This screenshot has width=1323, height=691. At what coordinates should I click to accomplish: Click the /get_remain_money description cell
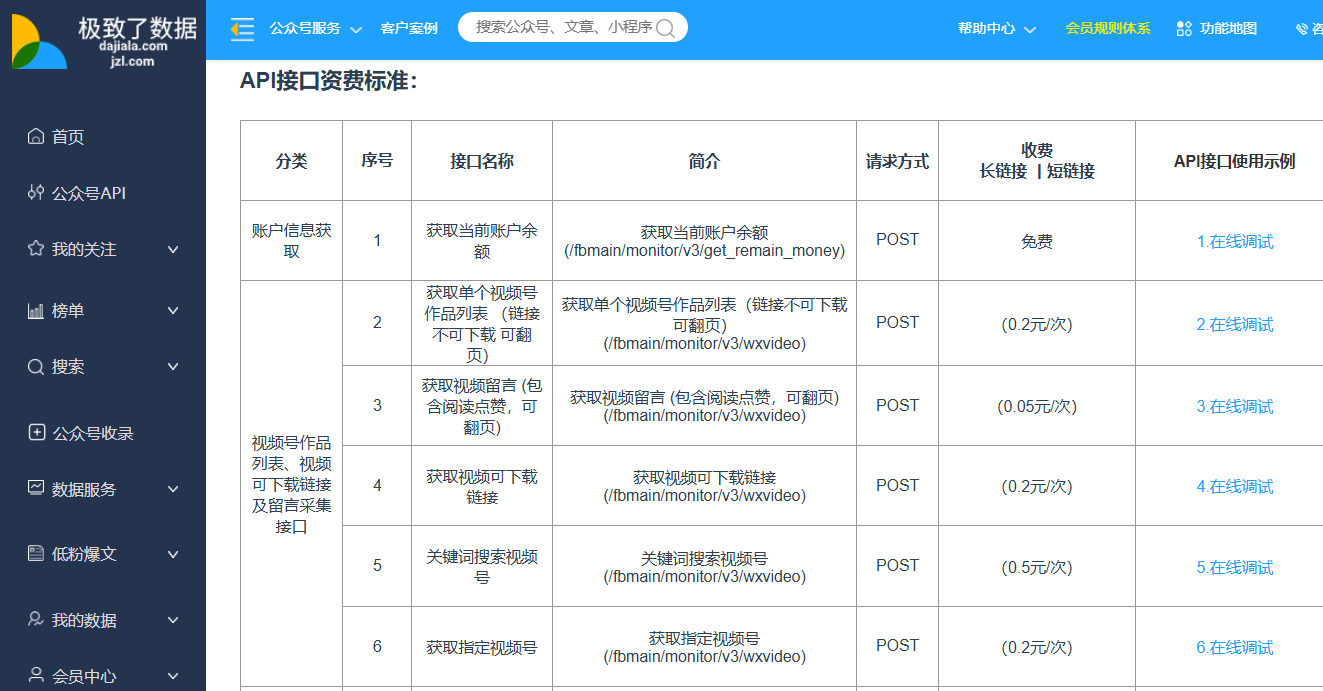(x=704, y=241)
